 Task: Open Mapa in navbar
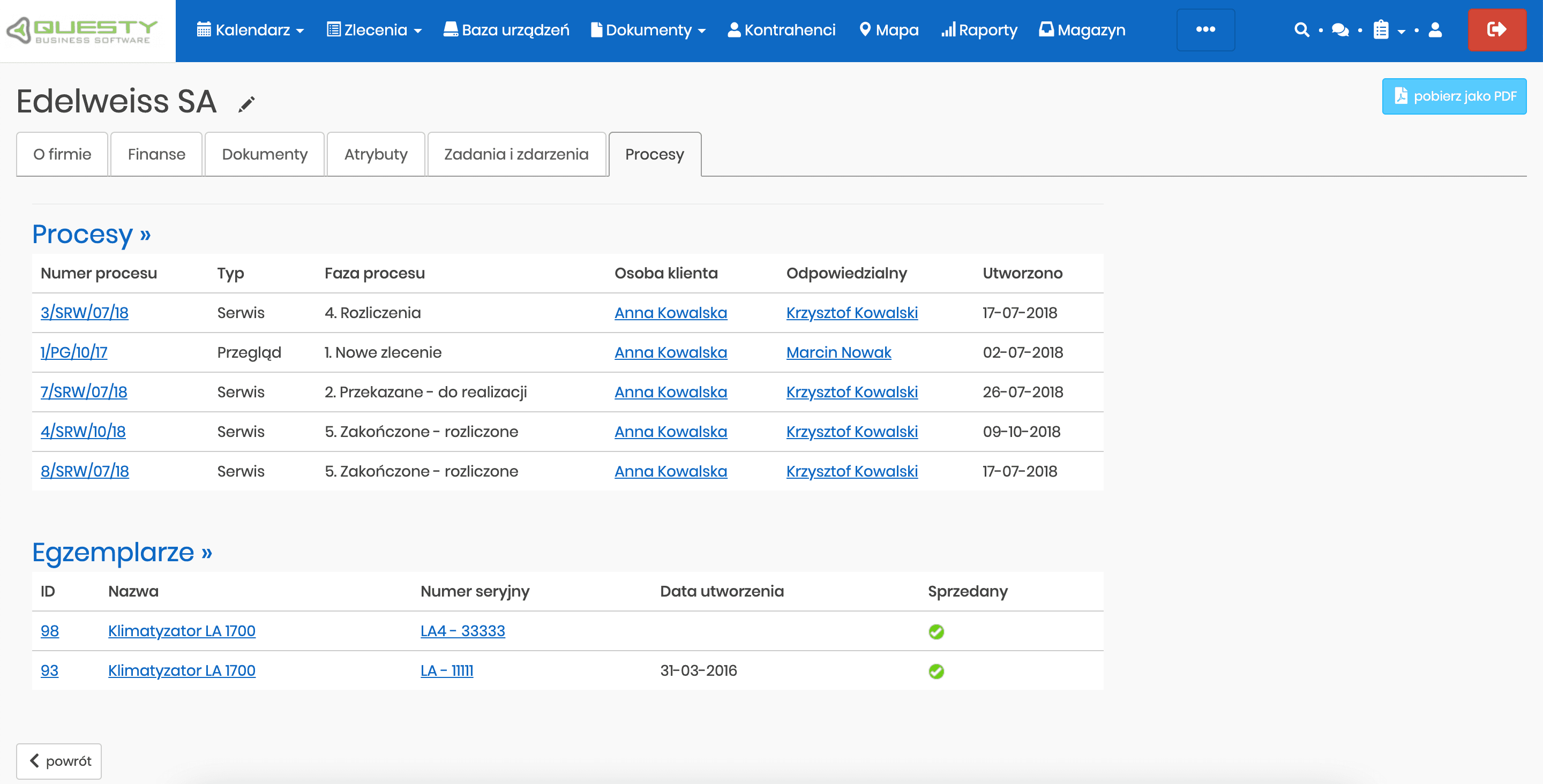(888, 30)
